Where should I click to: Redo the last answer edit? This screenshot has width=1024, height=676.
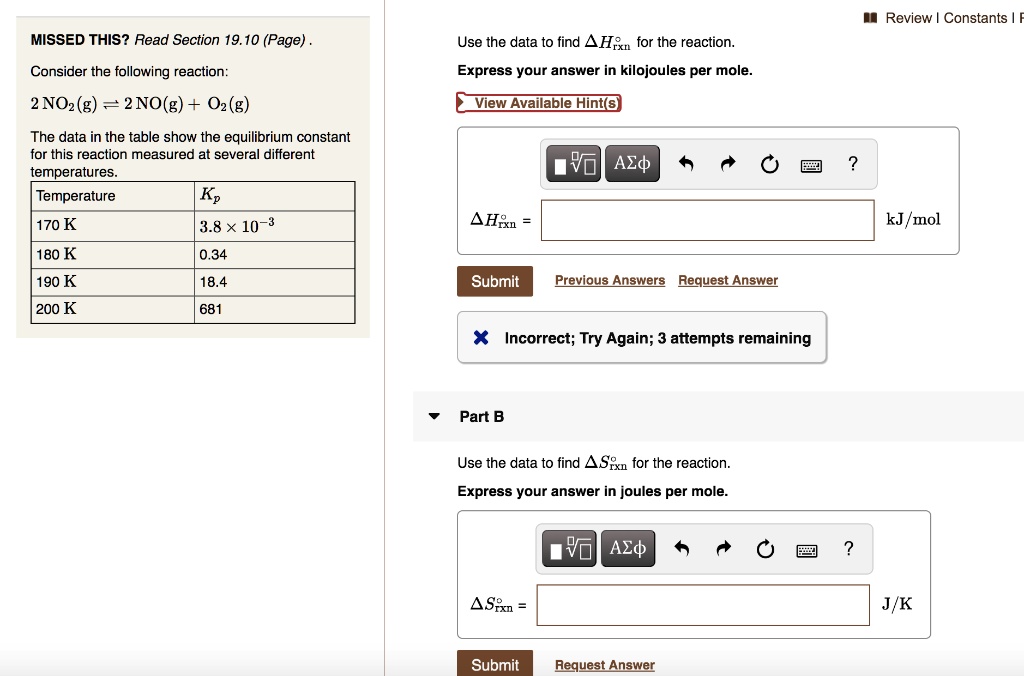coord(730,163)
